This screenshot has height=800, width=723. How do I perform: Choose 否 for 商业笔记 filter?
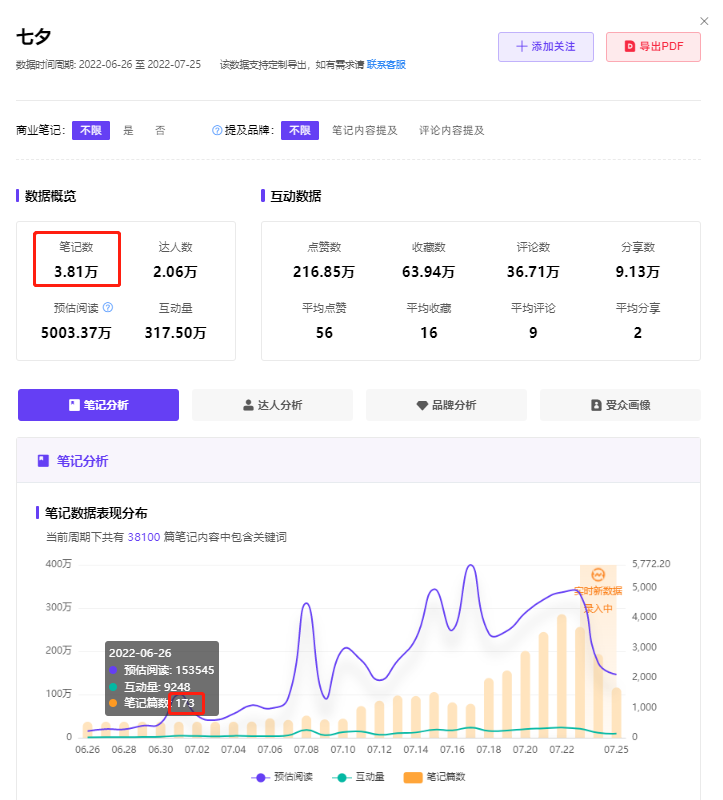tap(160, 130)
